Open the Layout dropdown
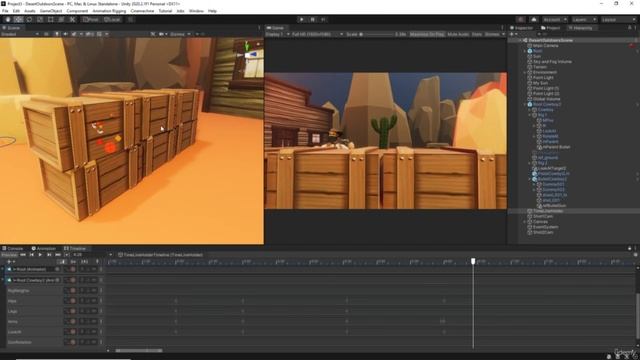 click(x=618, y=20)
